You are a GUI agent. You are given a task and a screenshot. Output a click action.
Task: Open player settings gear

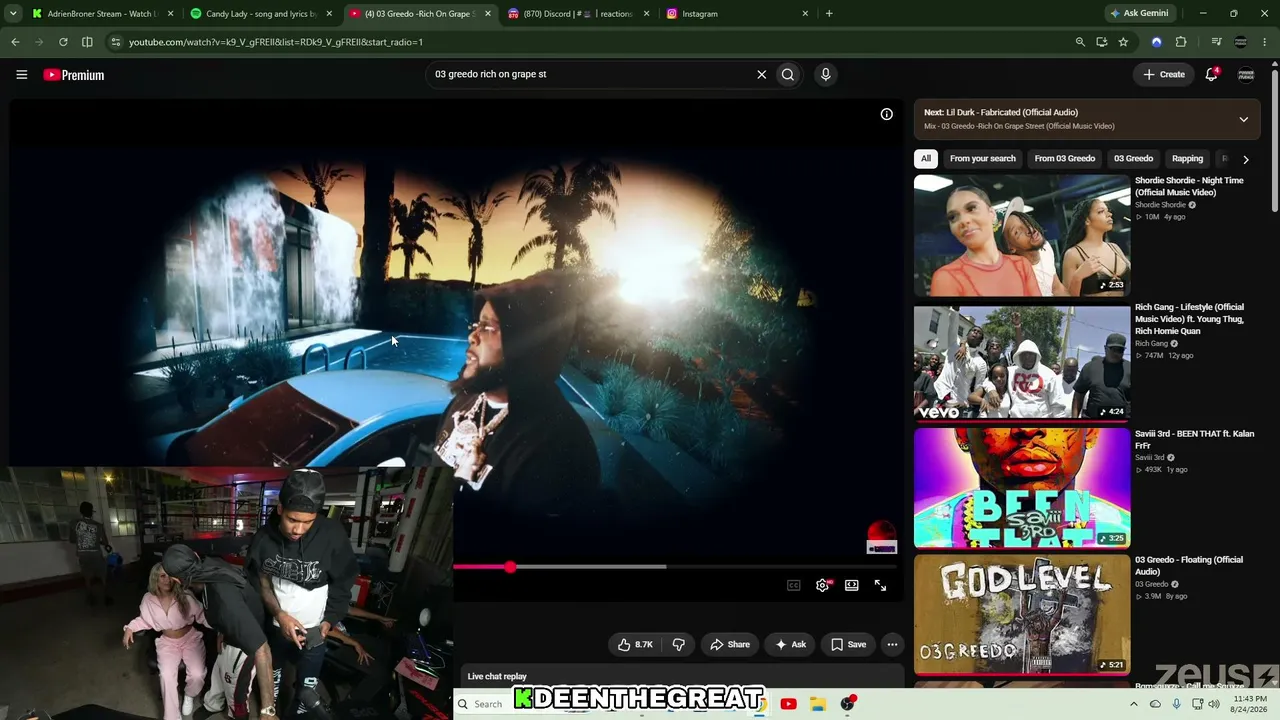coord(822,585)
